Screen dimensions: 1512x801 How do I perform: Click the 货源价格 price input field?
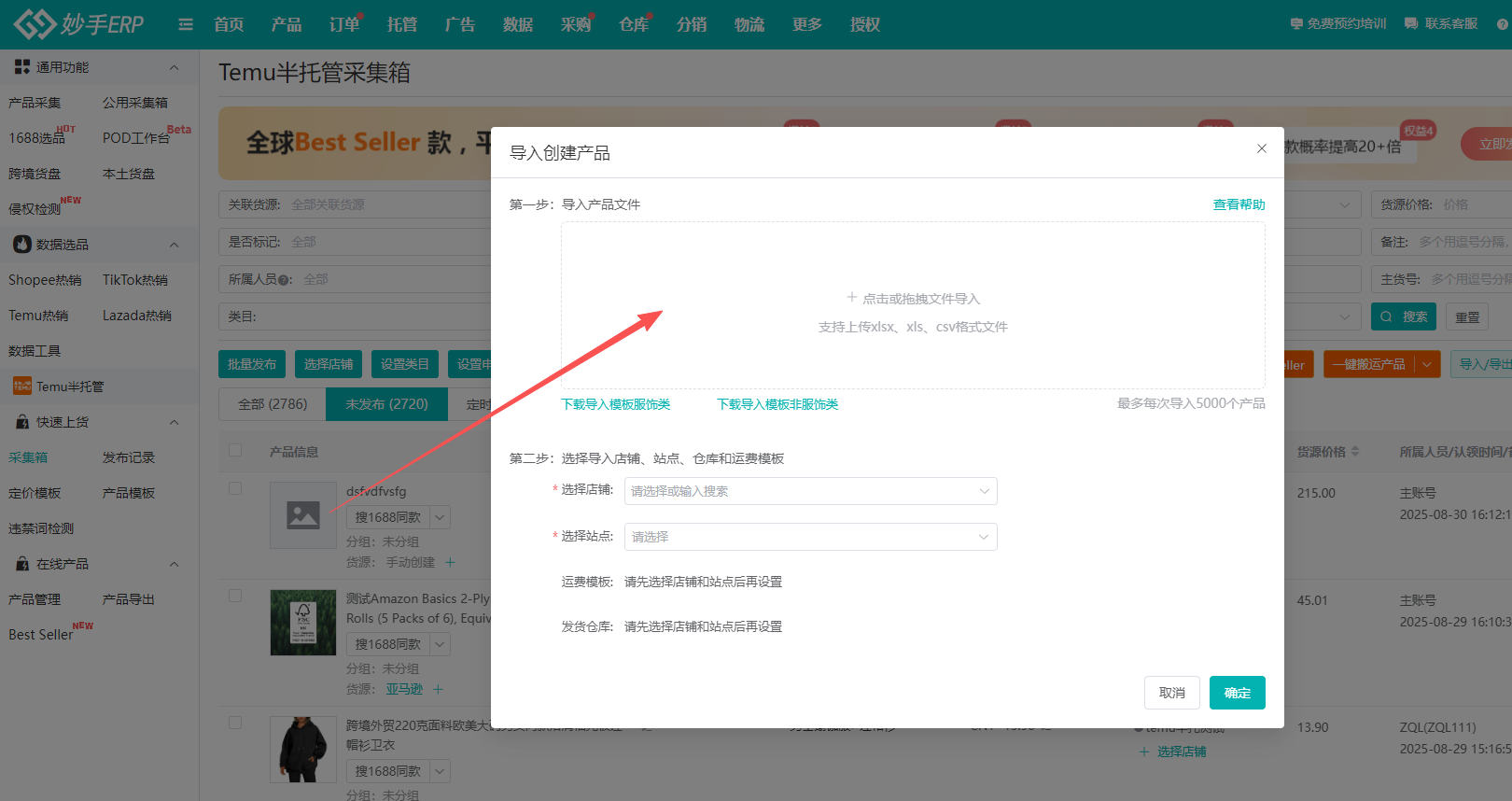coord(1442,204)
